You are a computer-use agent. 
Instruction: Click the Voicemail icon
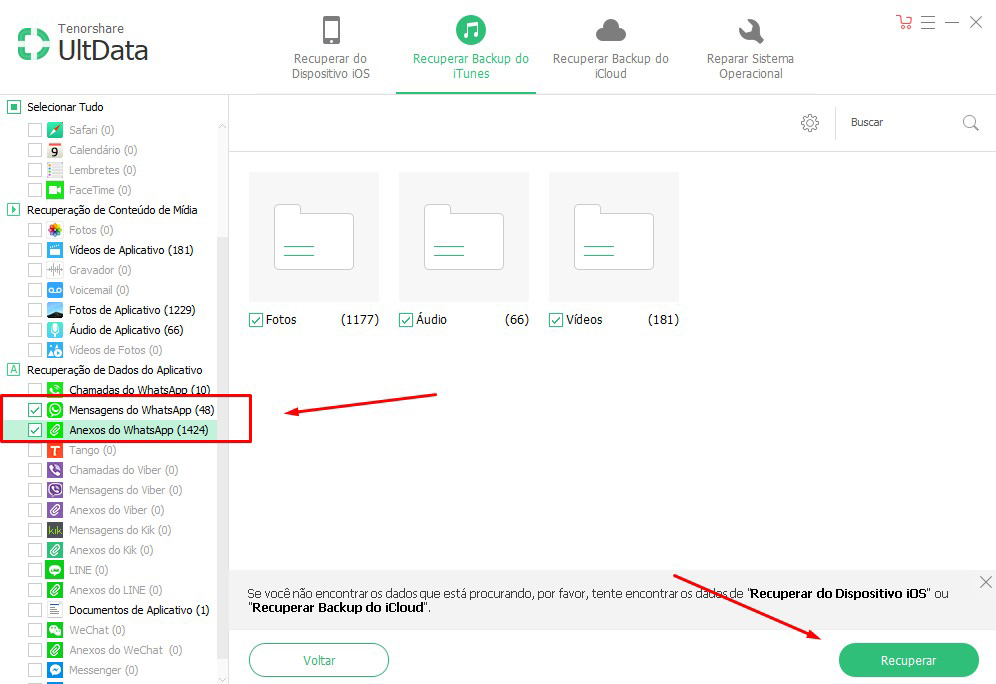click(x=55, y=290)
